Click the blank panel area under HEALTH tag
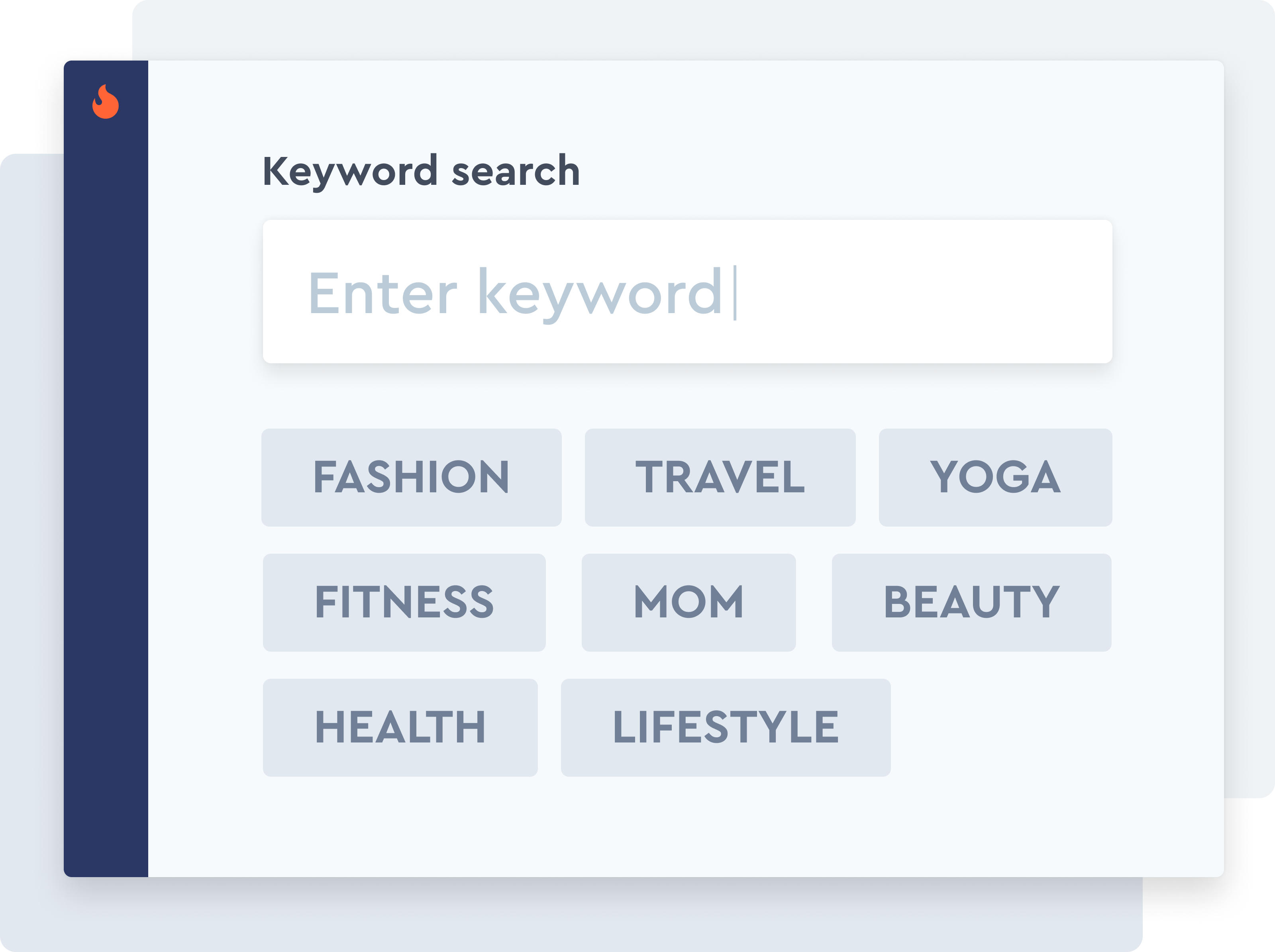Image resolution: width=1275 pixels, height=952 pixels. coord(400,824)
